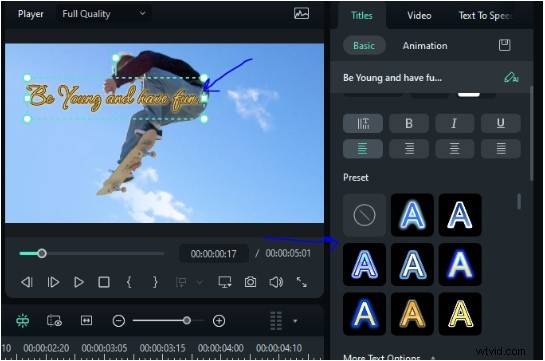Toggle the auto ripple timeline icon
This screenshot has height=361, width=545.
point(23,321)
